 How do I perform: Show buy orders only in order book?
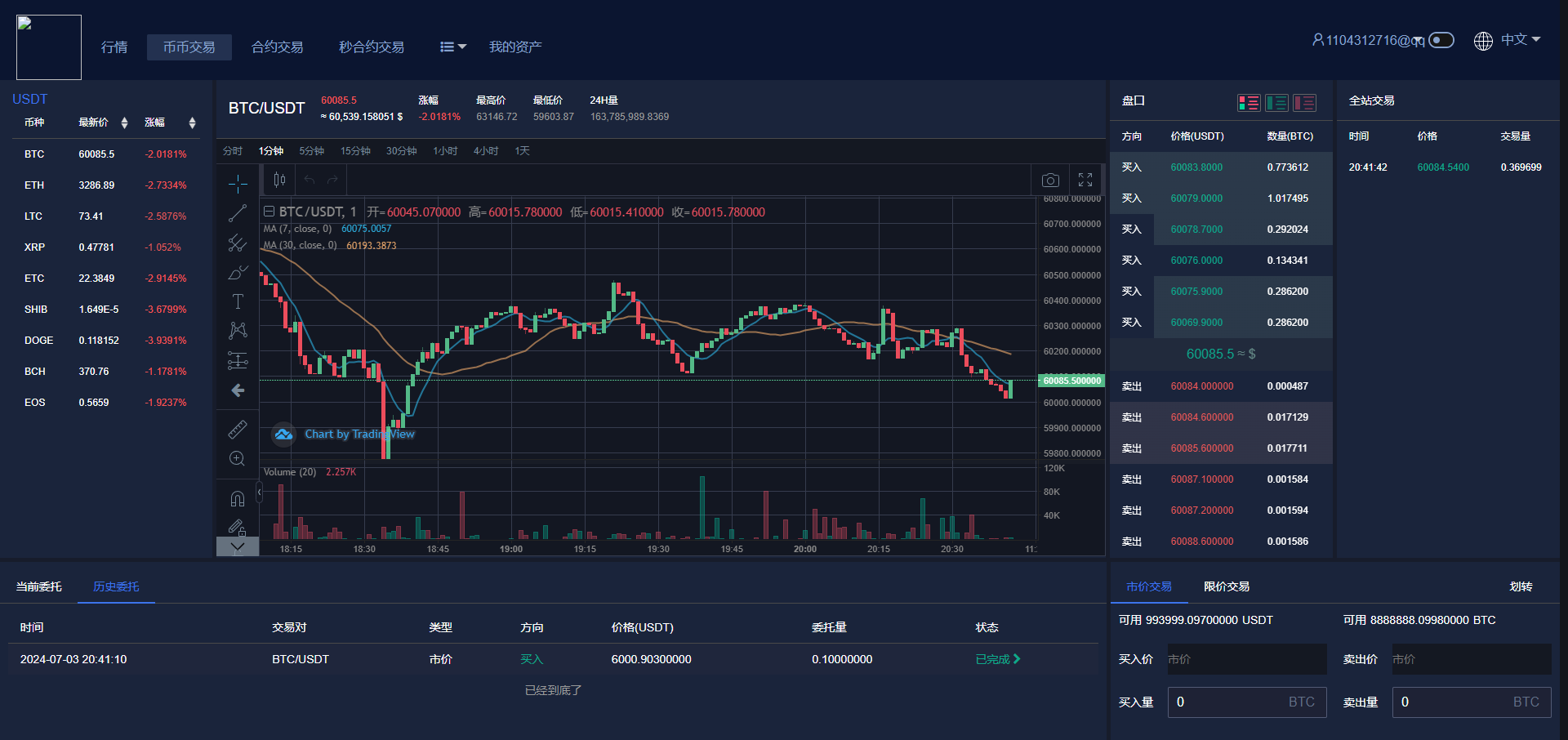pos(1276,102)
